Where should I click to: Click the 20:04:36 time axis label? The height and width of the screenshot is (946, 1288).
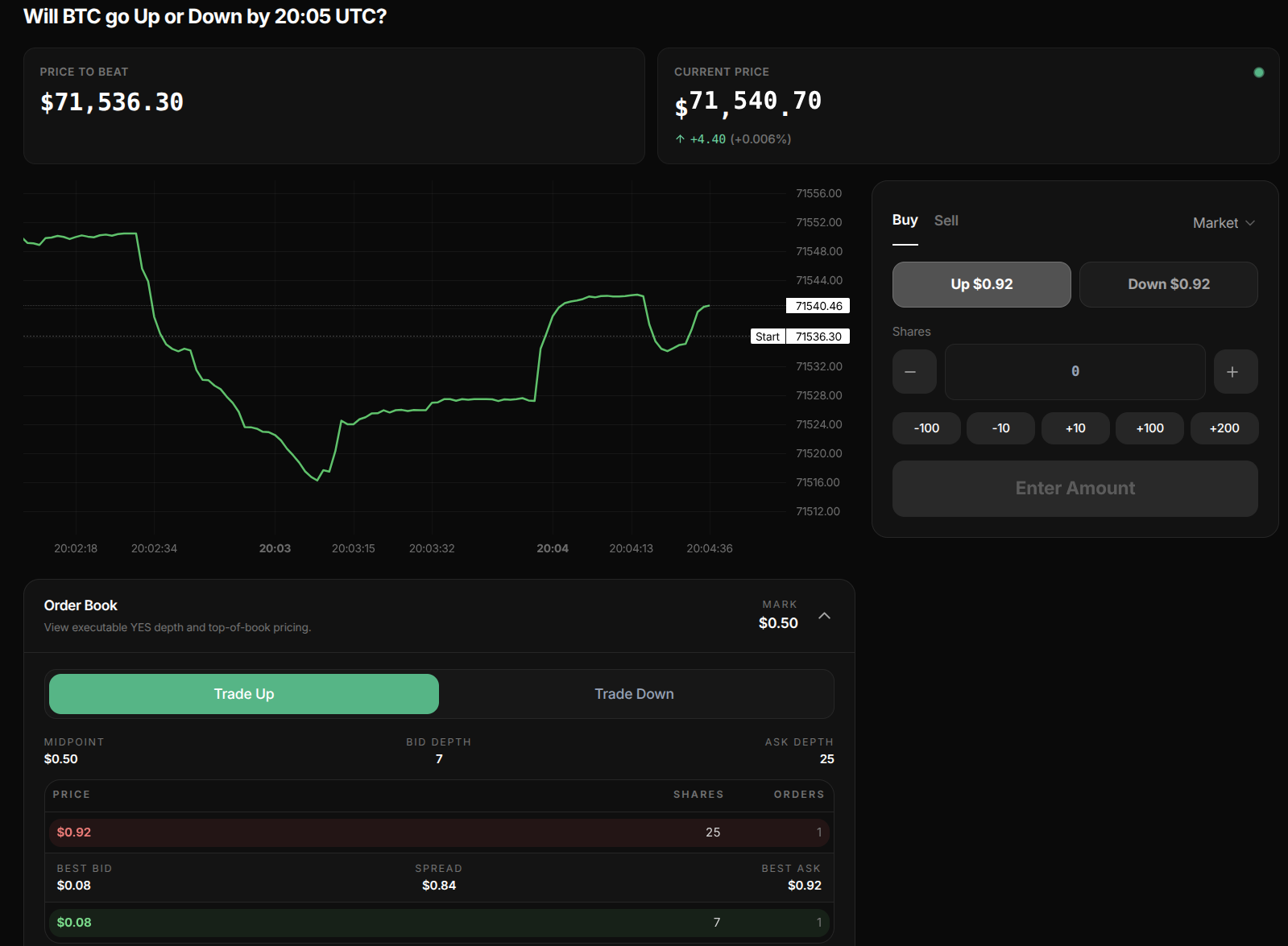point(710,548)
